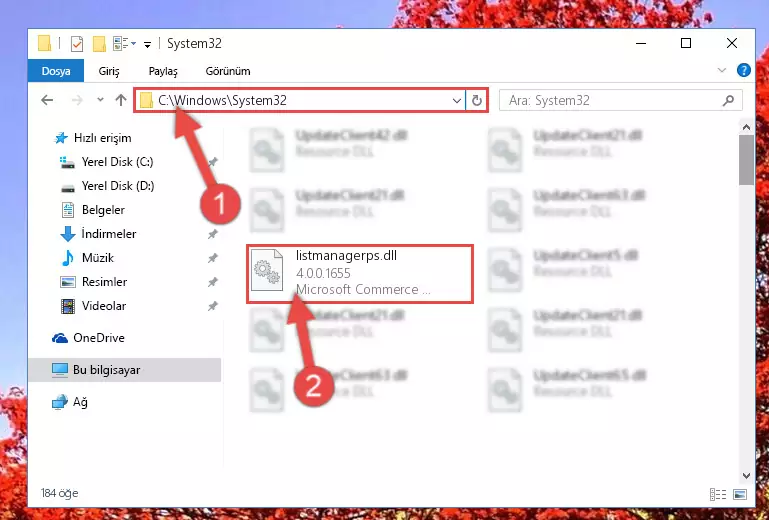769x520 pixels.
Task: Open the Customize Quick Access Toolbar dropdown
Action: point(147,45)
